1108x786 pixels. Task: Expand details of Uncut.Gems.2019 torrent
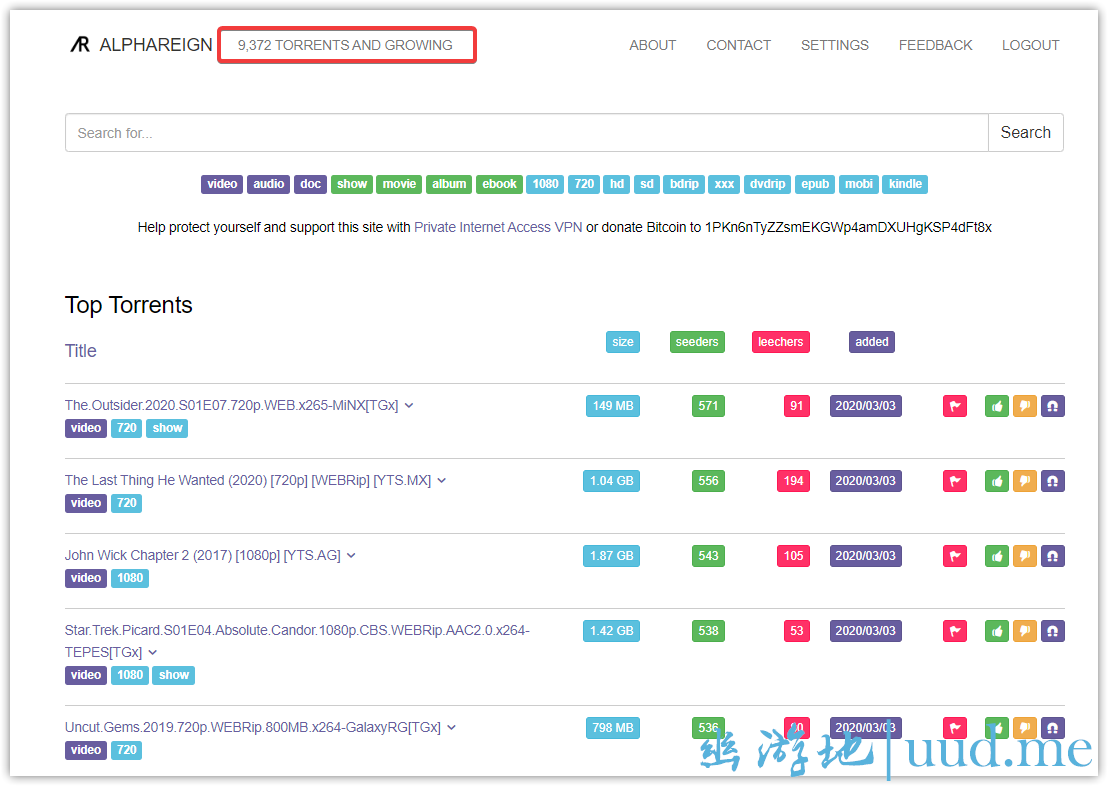[452, 727]
